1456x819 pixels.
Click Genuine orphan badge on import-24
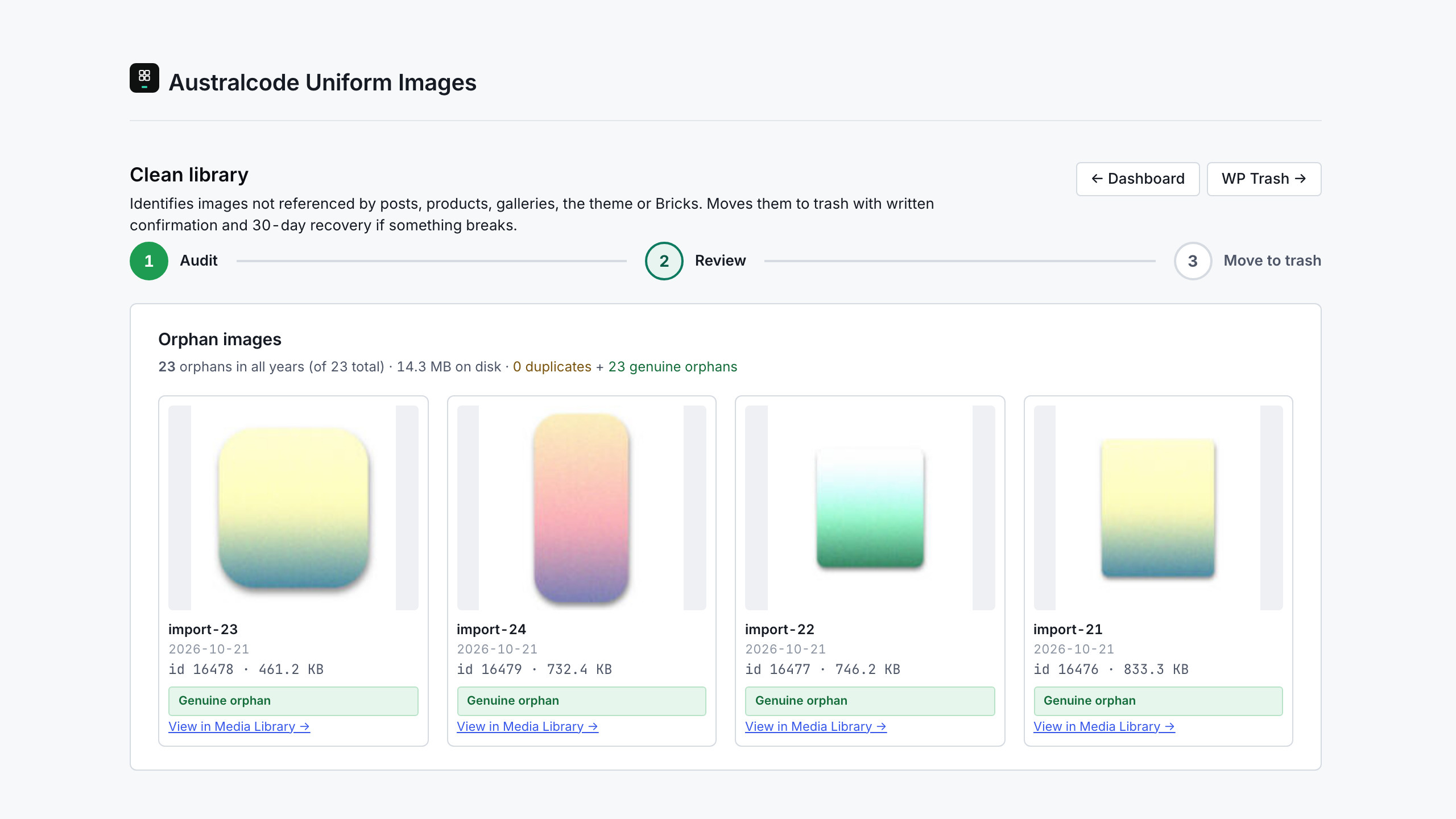[x=581, y=701]
